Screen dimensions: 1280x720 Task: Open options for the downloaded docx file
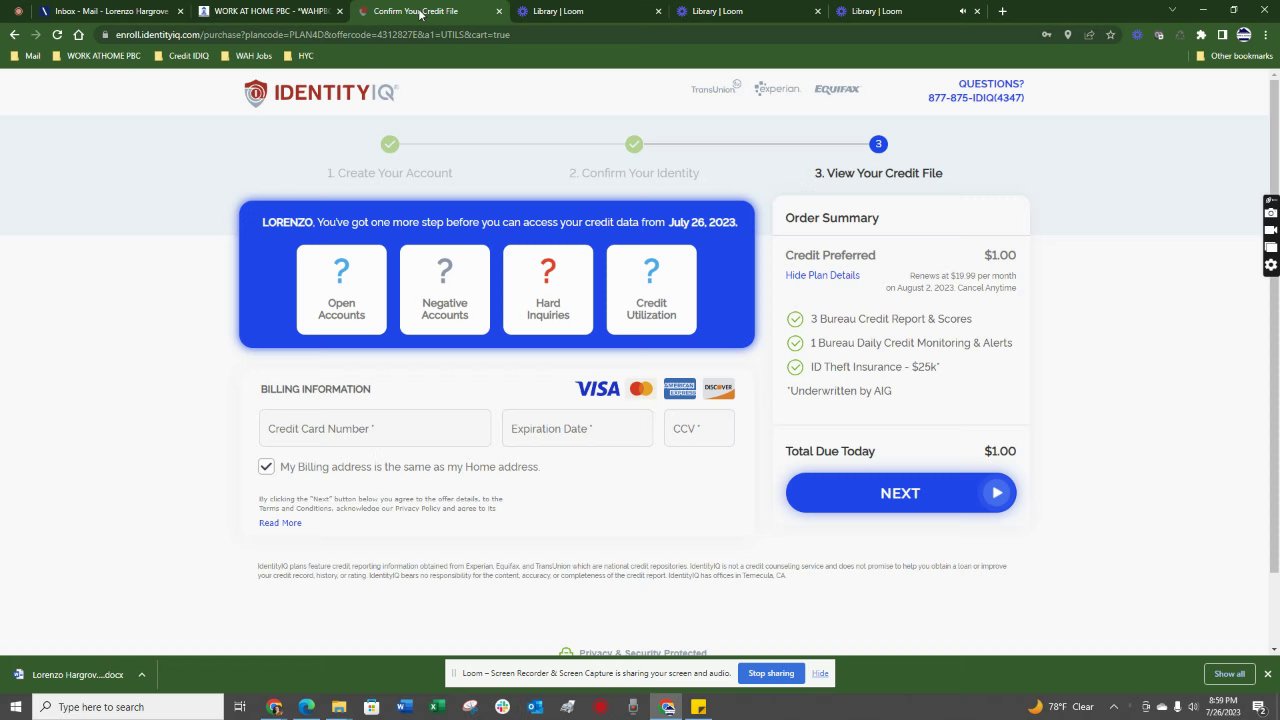point(142,675)
